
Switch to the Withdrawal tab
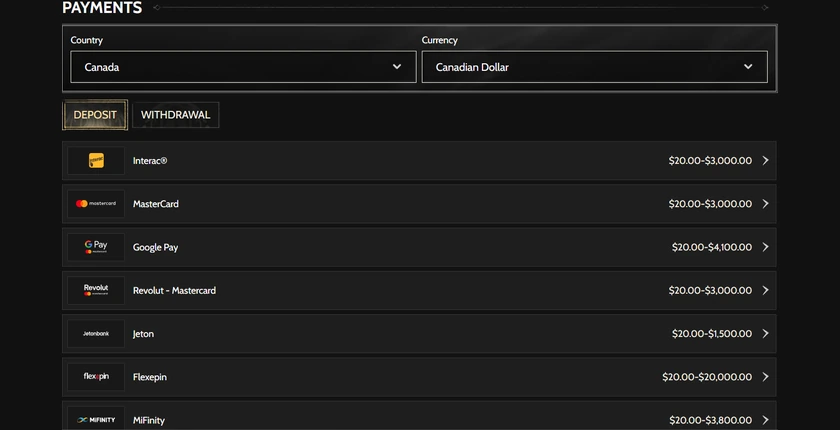pos(176,115)
